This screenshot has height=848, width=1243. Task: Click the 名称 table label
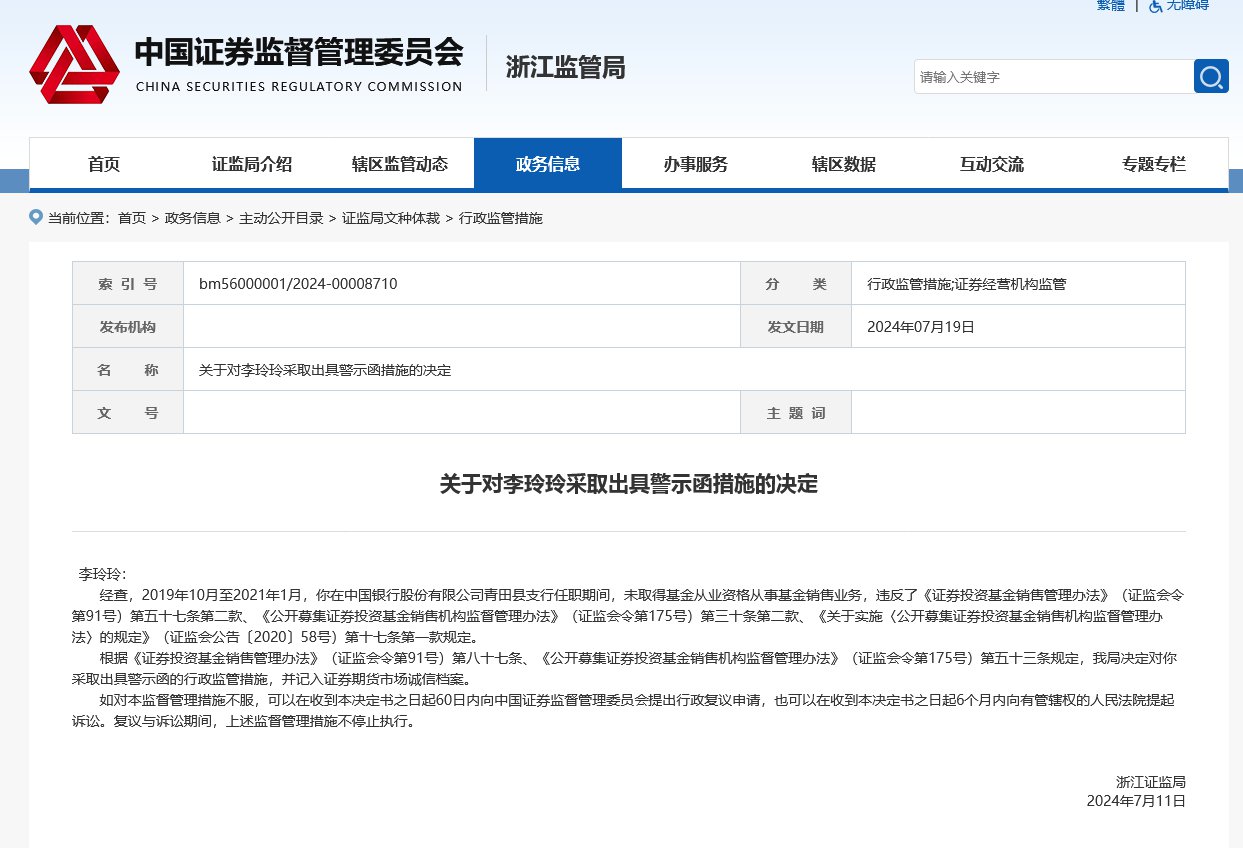[x=128, y=370]
